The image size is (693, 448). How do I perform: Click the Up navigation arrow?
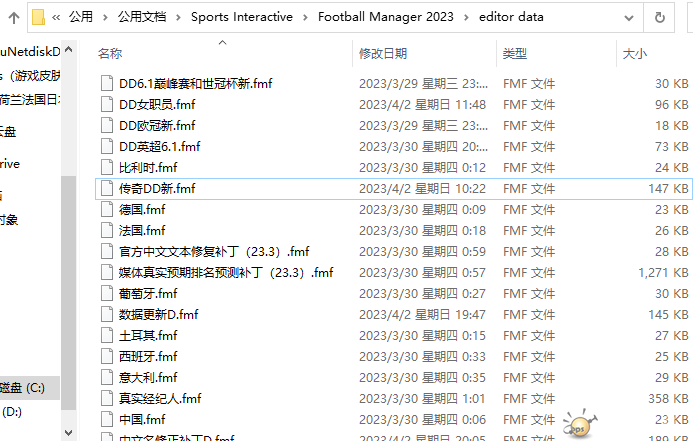(14, 18)
